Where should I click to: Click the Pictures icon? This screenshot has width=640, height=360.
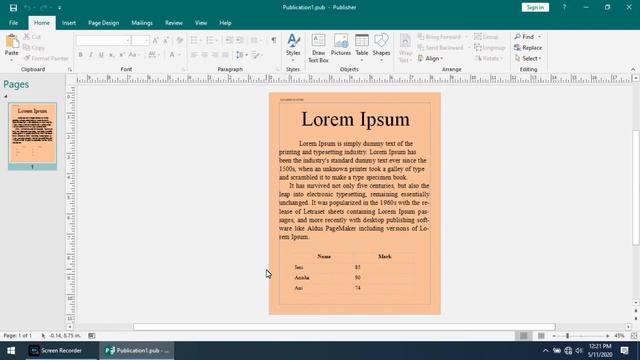tap(341, 45)
